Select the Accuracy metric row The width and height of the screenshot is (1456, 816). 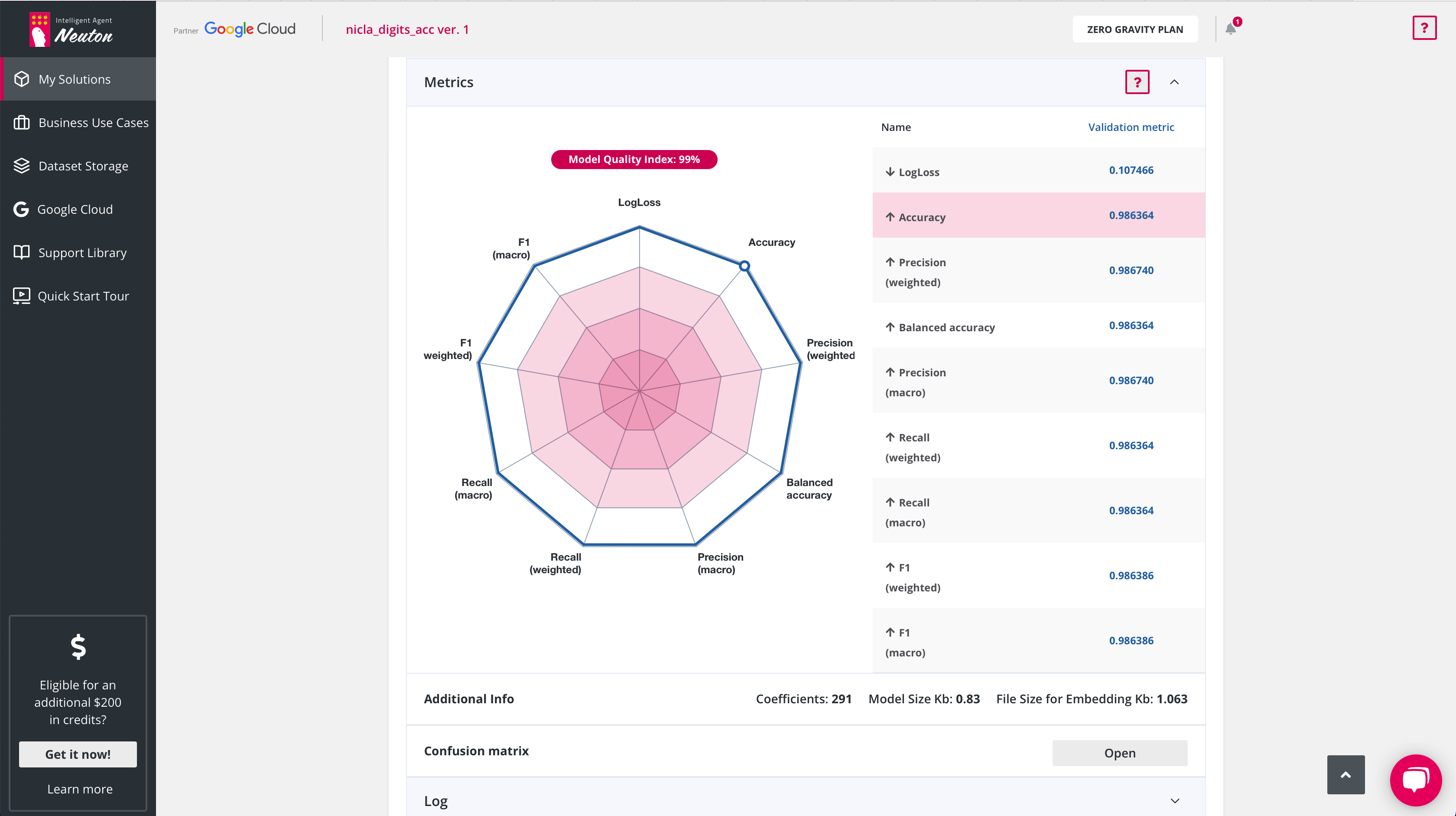coord(1038,216)
